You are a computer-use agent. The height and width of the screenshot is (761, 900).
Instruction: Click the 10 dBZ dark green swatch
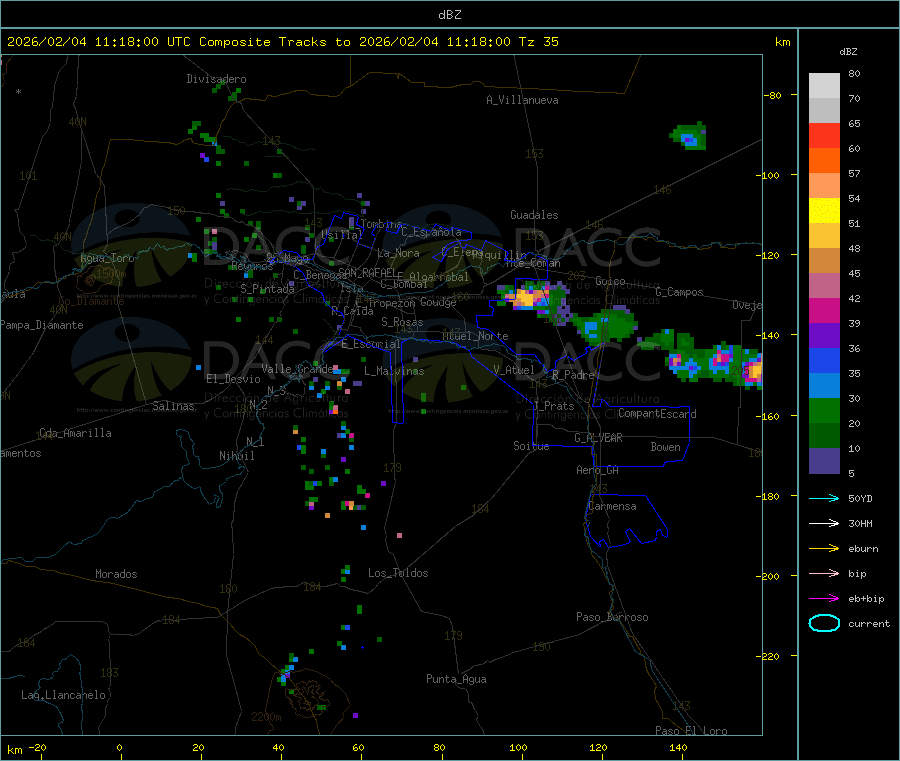coord(824,435)
